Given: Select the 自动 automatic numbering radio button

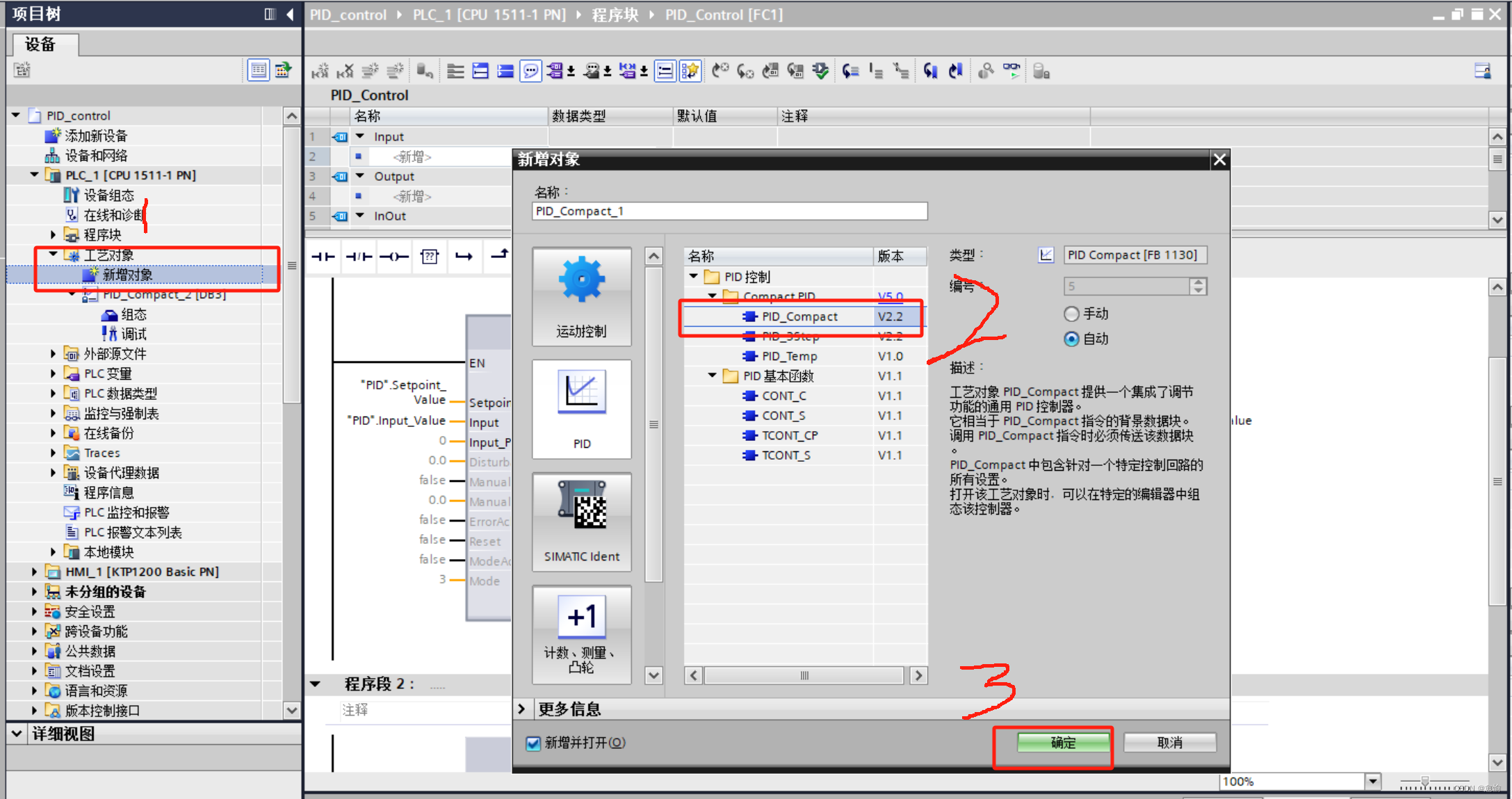Looking at the screenshot, I should point(1071,339).
